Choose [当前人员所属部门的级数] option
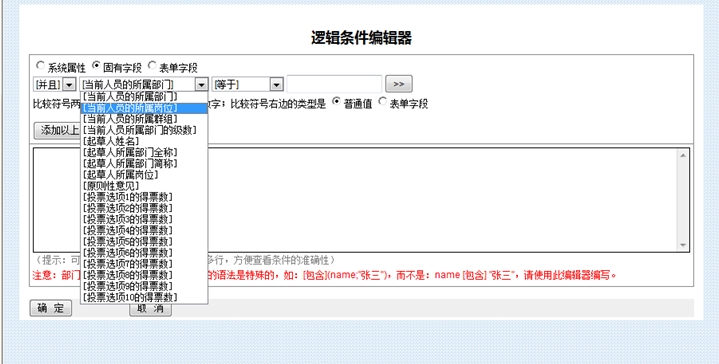Viewport: 719px width, 364px height. point(144,130)
